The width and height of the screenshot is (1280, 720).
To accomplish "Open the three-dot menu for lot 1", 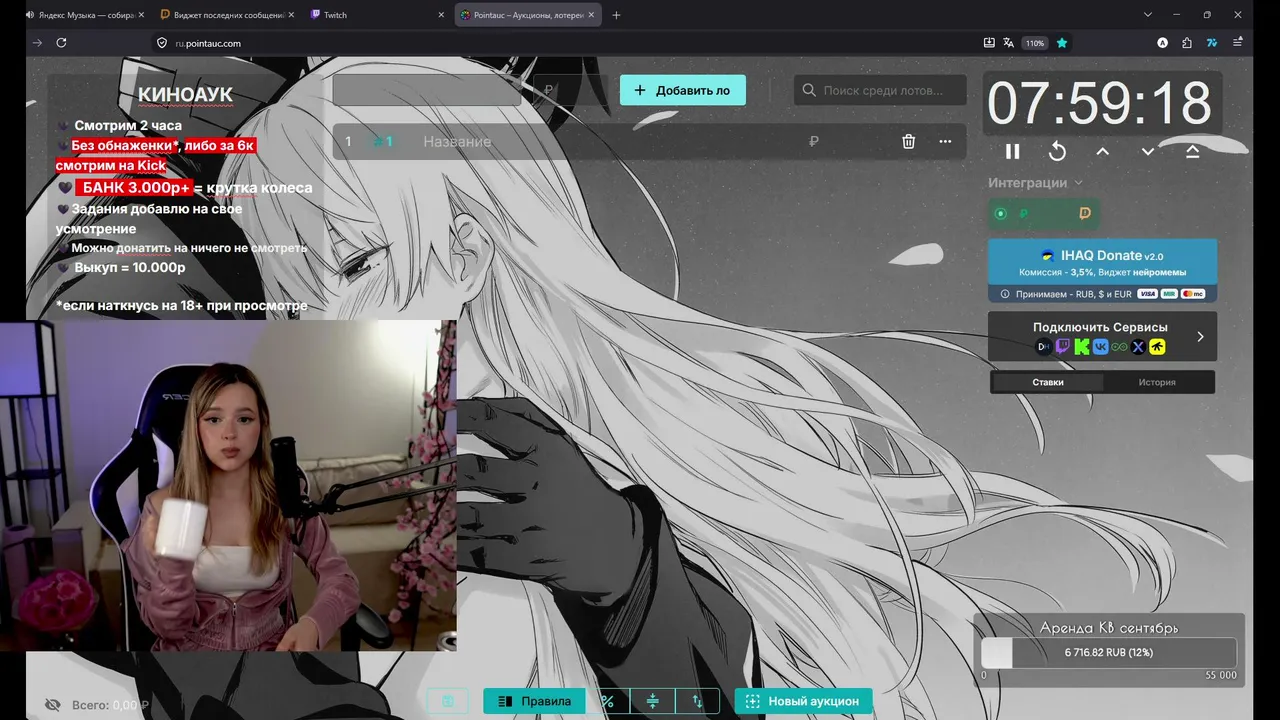I will (x=945, y=142).
